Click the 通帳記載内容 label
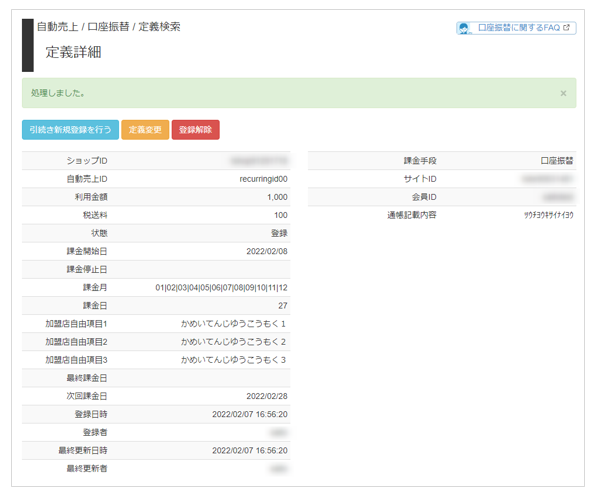Image resolution: width=600 pixels, height=492 pixels. click(412, 215)
